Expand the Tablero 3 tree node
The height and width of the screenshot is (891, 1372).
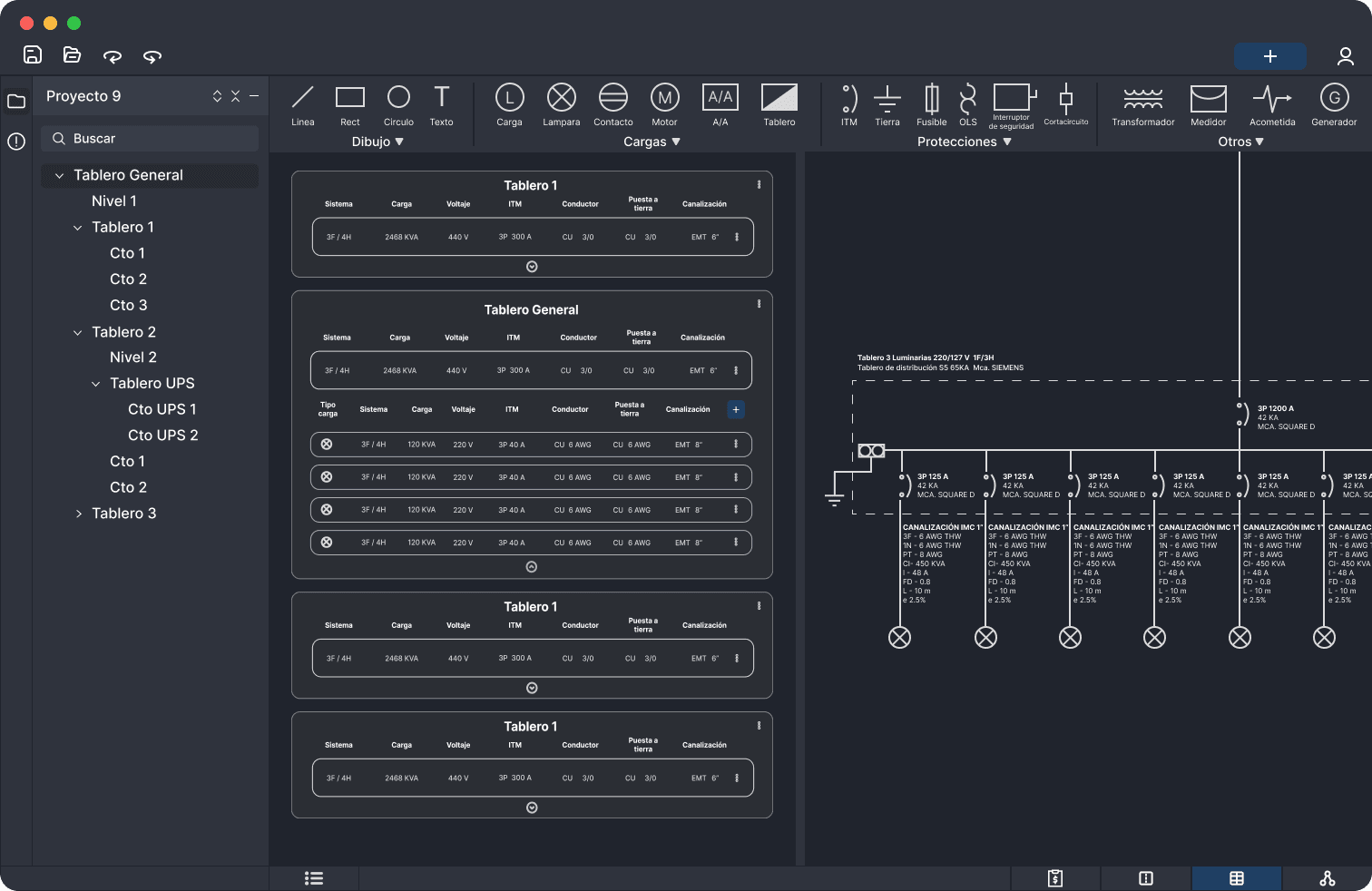78,514
